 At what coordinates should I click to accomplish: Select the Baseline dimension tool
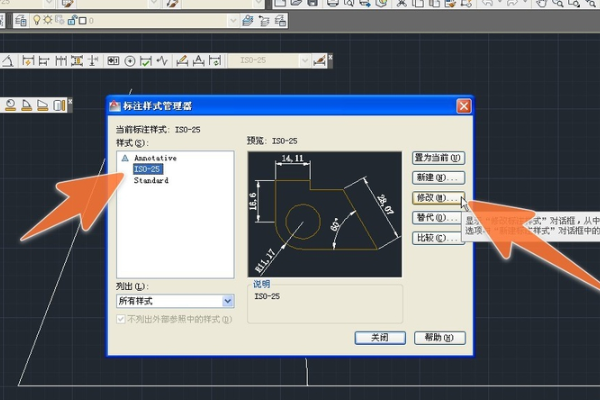coord(44,60)
